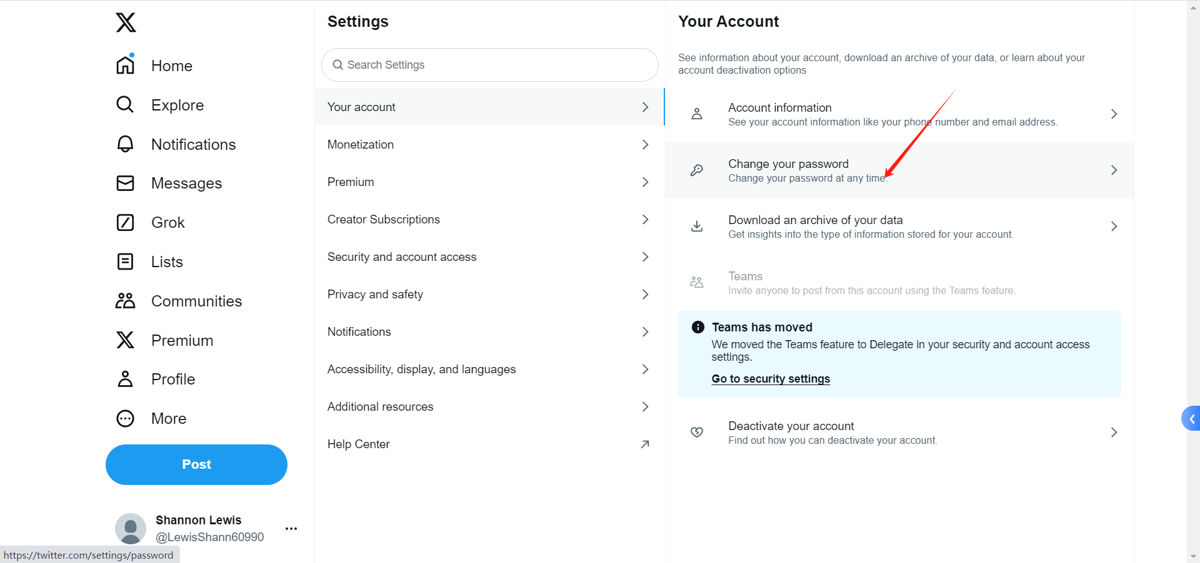Expand Privacy and safety chevron

(x=645, y=294)
